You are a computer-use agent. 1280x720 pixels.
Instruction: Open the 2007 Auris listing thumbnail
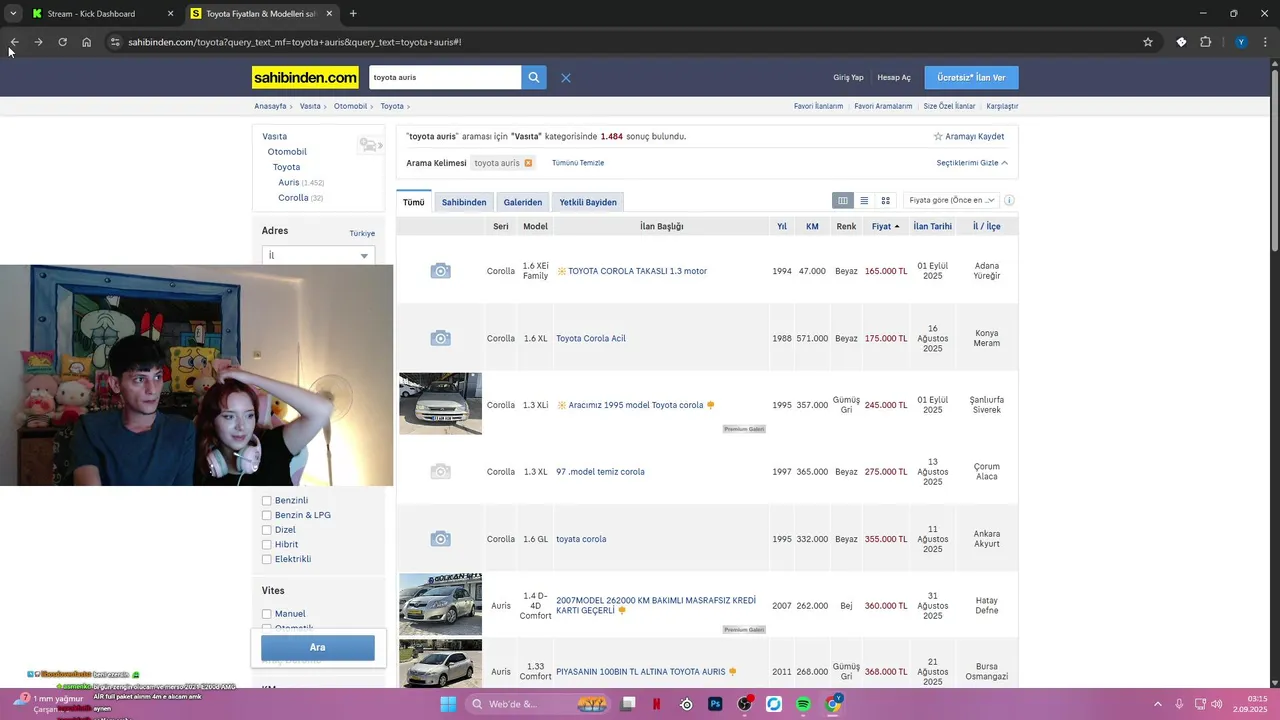tap(440, 605)
